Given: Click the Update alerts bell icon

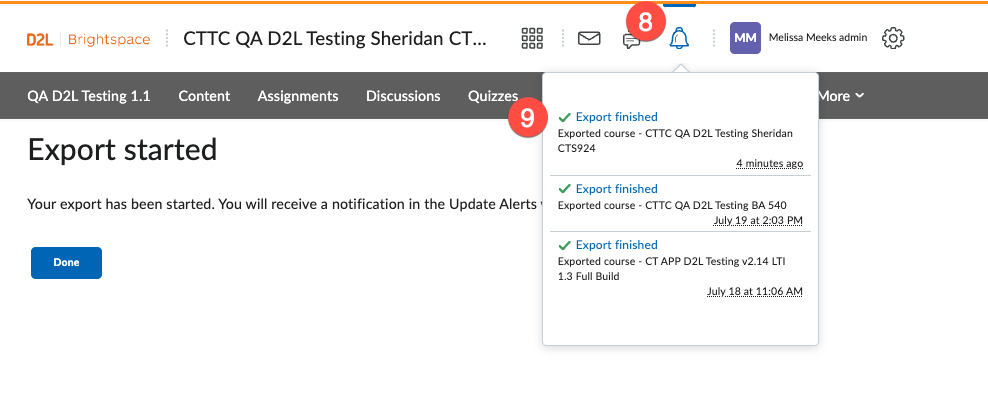Looking at the screenshot, I should pos(680,39).
